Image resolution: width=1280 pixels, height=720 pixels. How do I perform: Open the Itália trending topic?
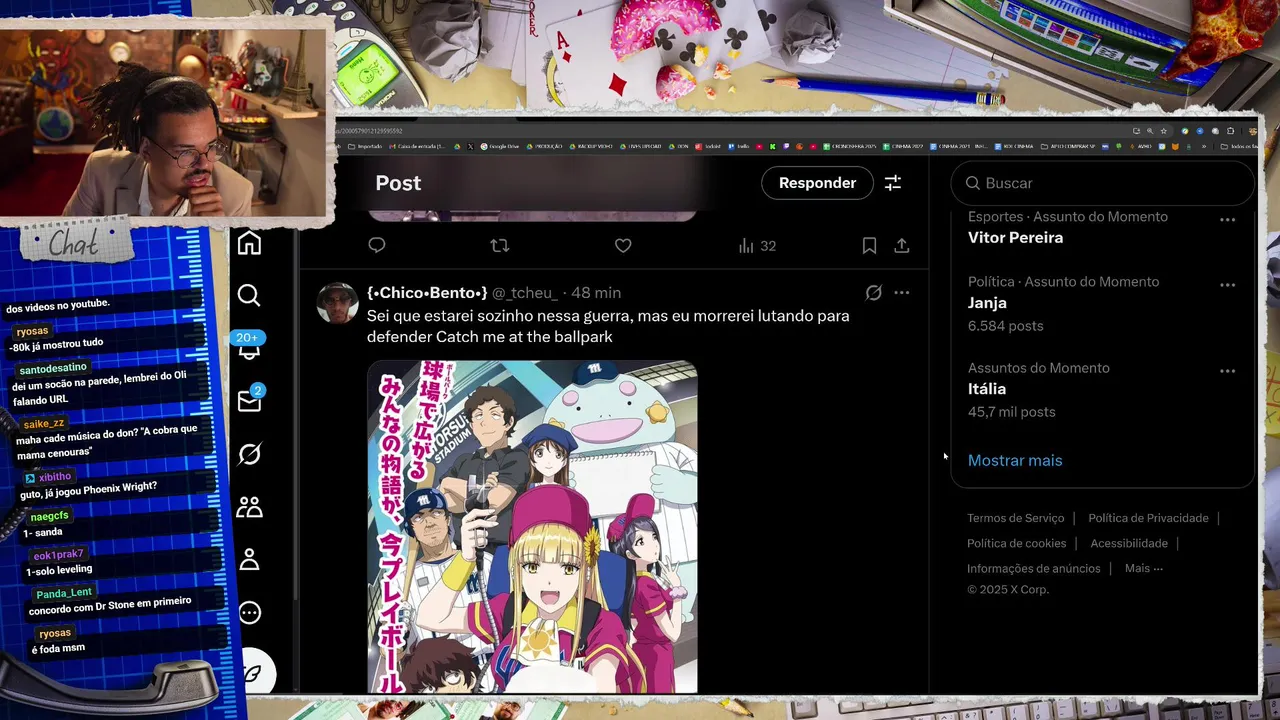987,389
